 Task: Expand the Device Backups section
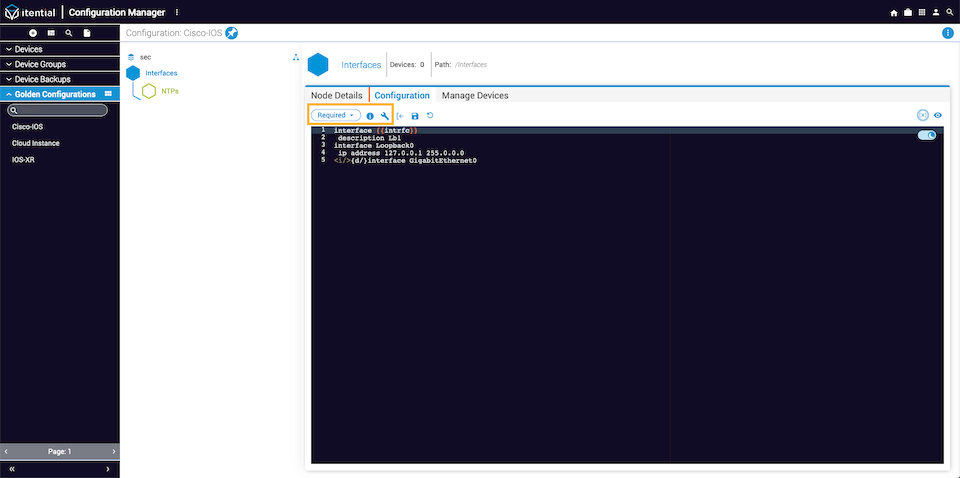pos(59,80)
